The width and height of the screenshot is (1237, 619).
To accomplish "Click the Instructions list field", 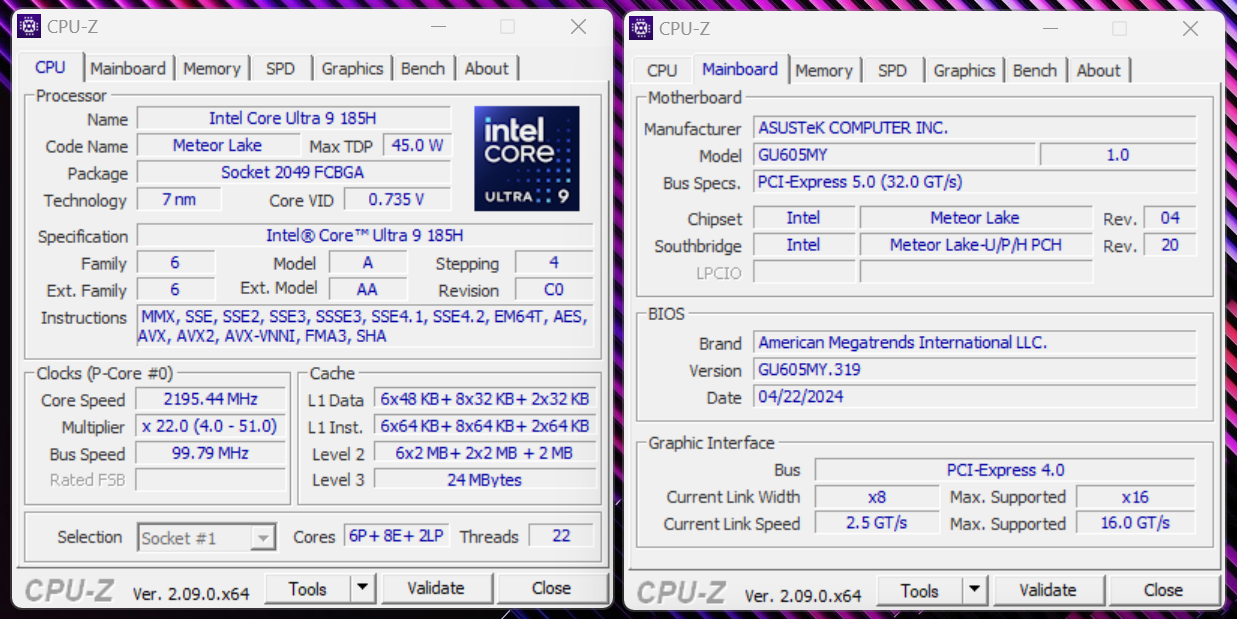I will point(365,327).
